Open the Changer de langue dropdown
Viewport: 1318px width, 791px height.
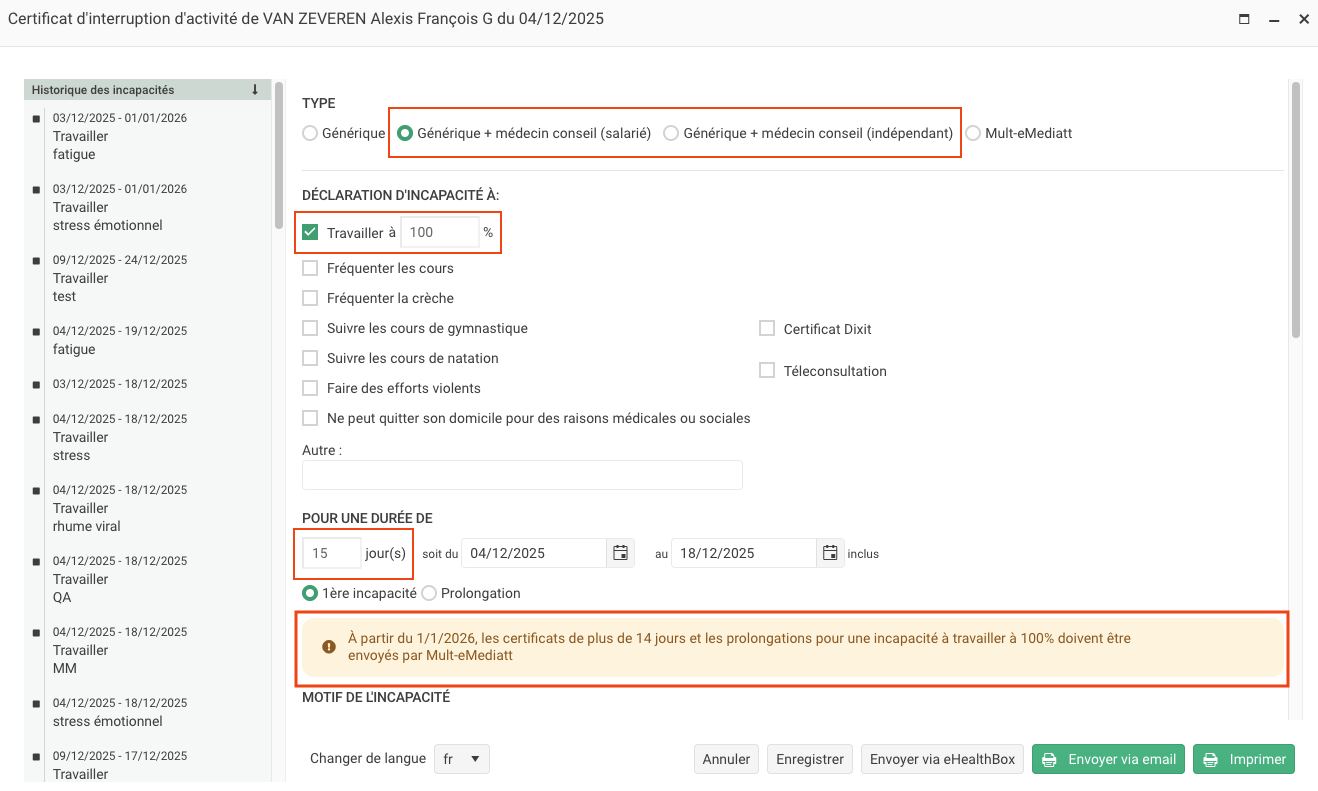coord(461,759)
